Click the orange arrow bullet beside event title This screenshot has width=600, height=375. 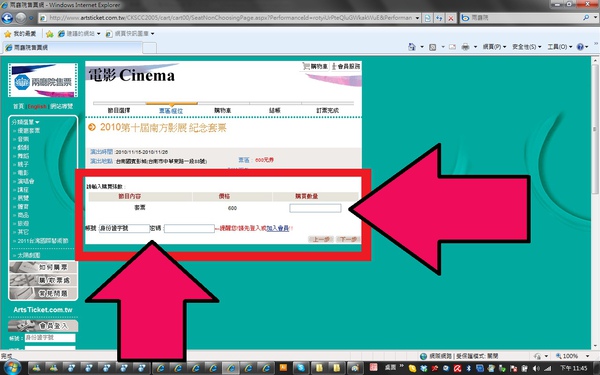(x=92, y=127)
